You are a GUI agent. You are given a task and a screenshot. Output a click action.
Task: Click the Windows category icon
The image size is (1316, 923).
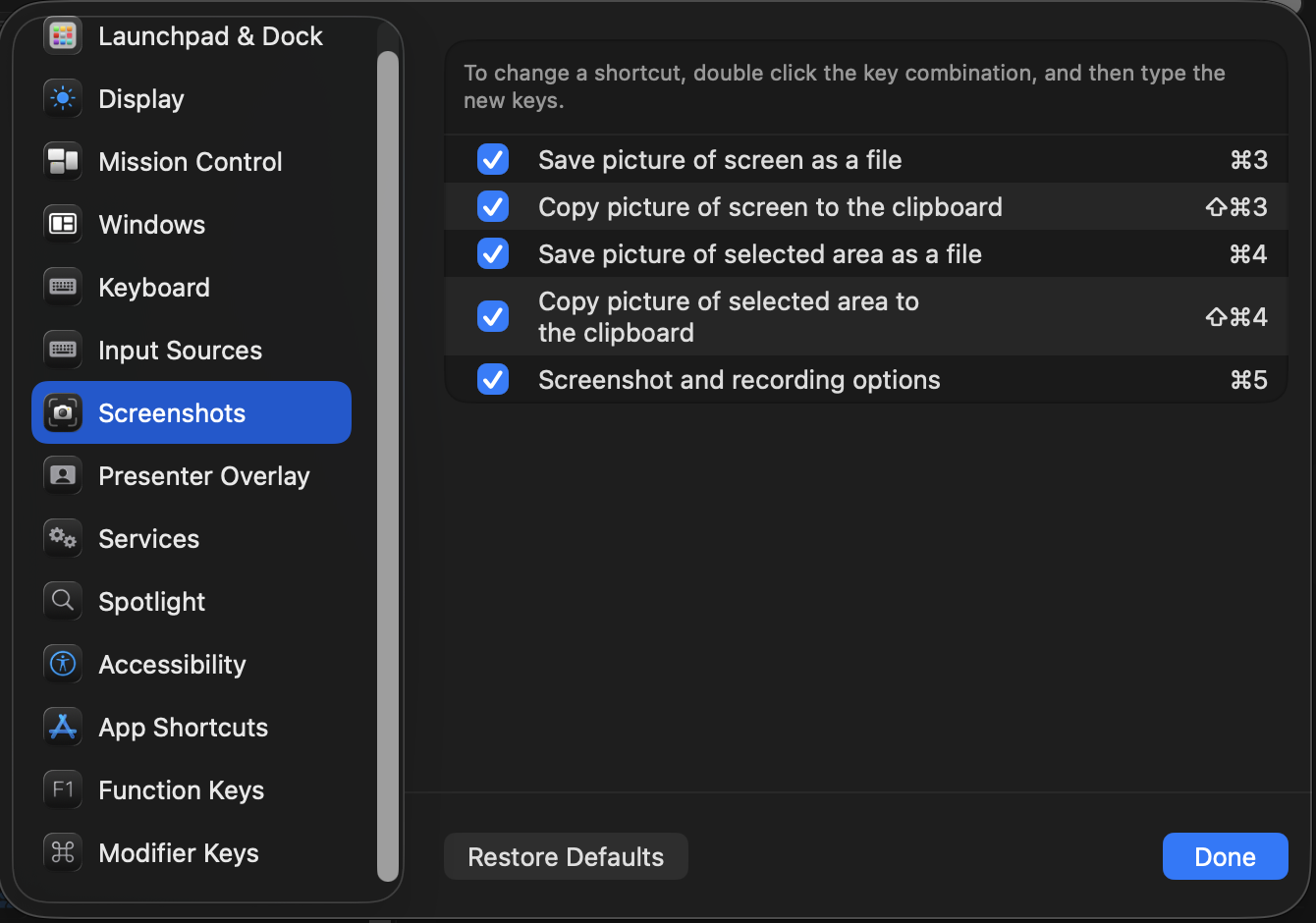[63, 225]
